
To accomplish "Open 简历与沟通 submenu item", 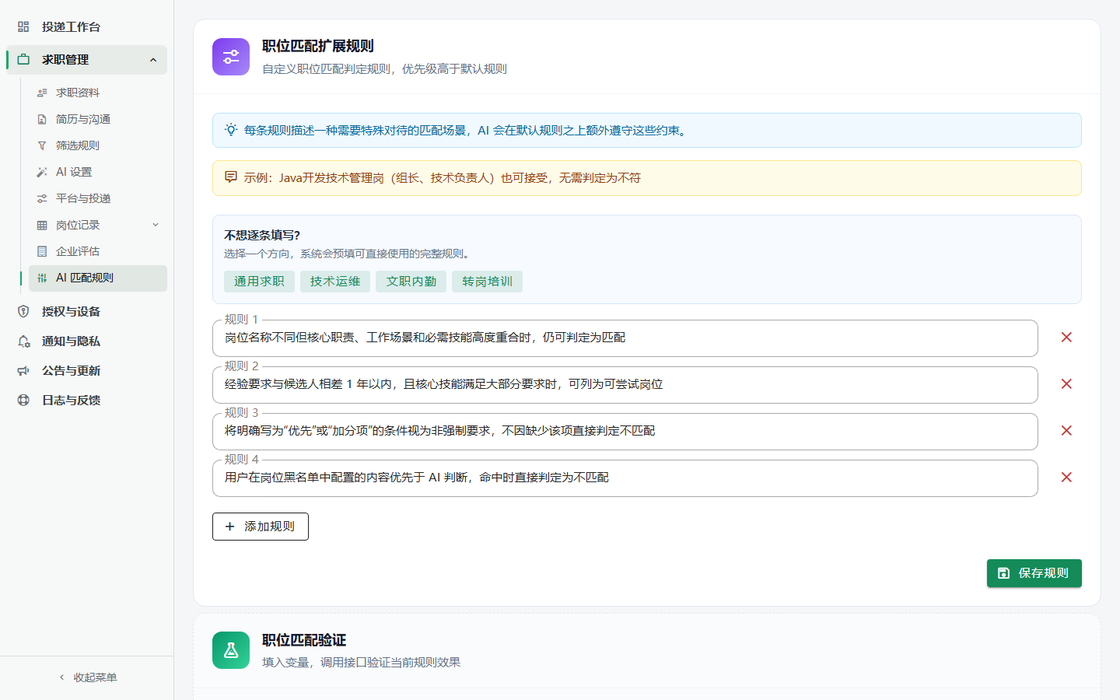I will tap(98, 119).
